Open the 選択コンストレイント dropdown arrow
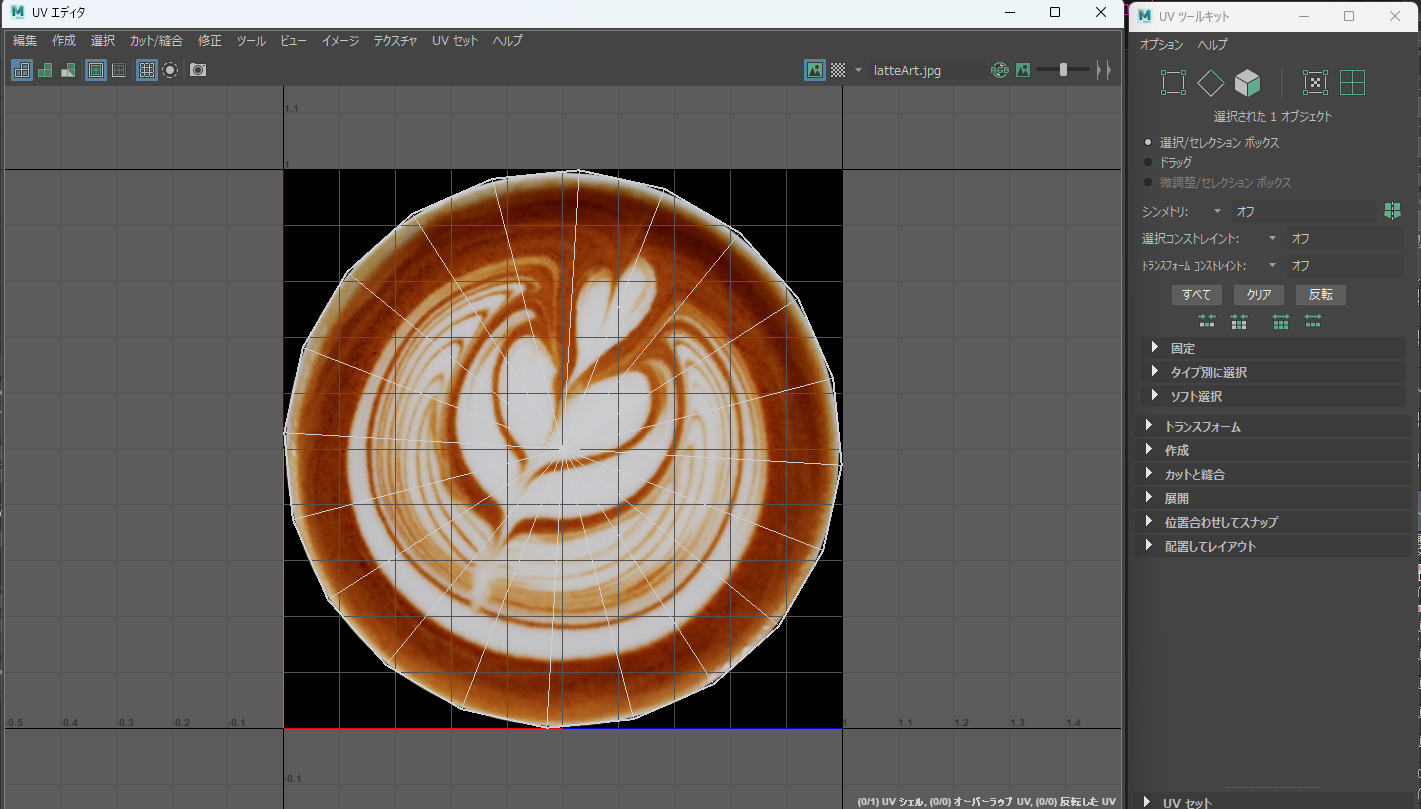Screen dimensions: 1421x809 [1272, 239]
